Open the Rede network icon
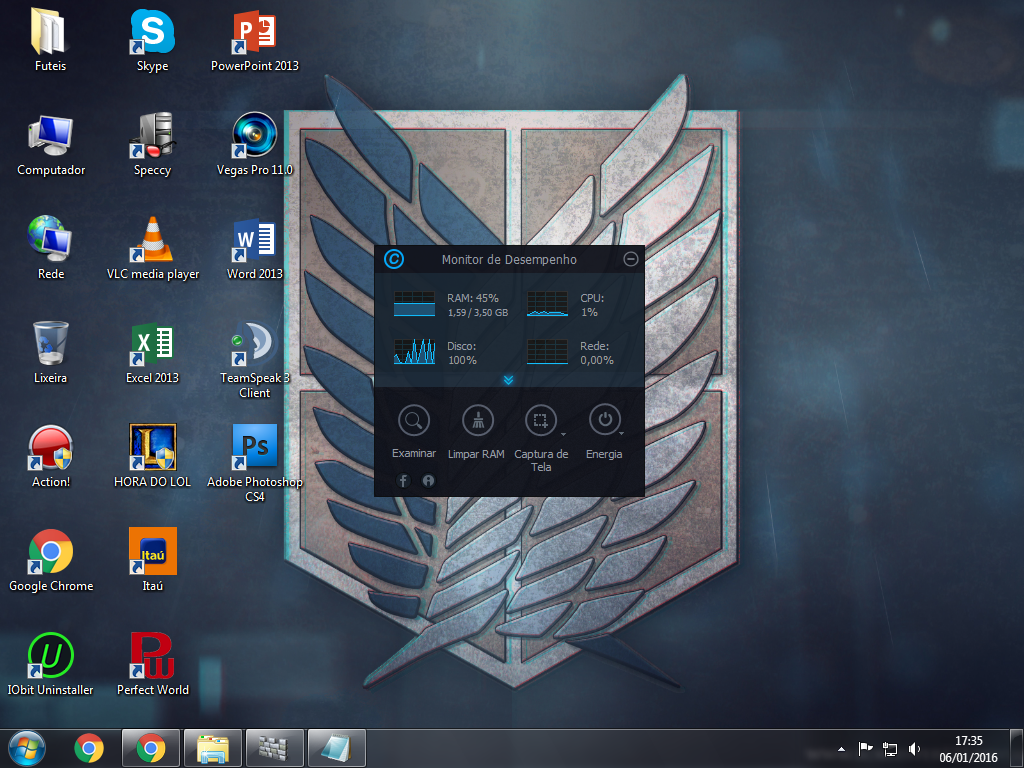1024x768 pixels. click(50, 248)
